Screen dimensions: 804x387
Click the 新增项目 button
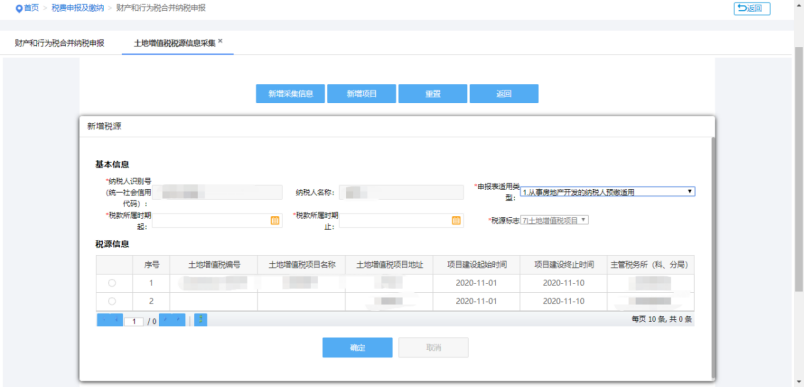pos(361,94)
